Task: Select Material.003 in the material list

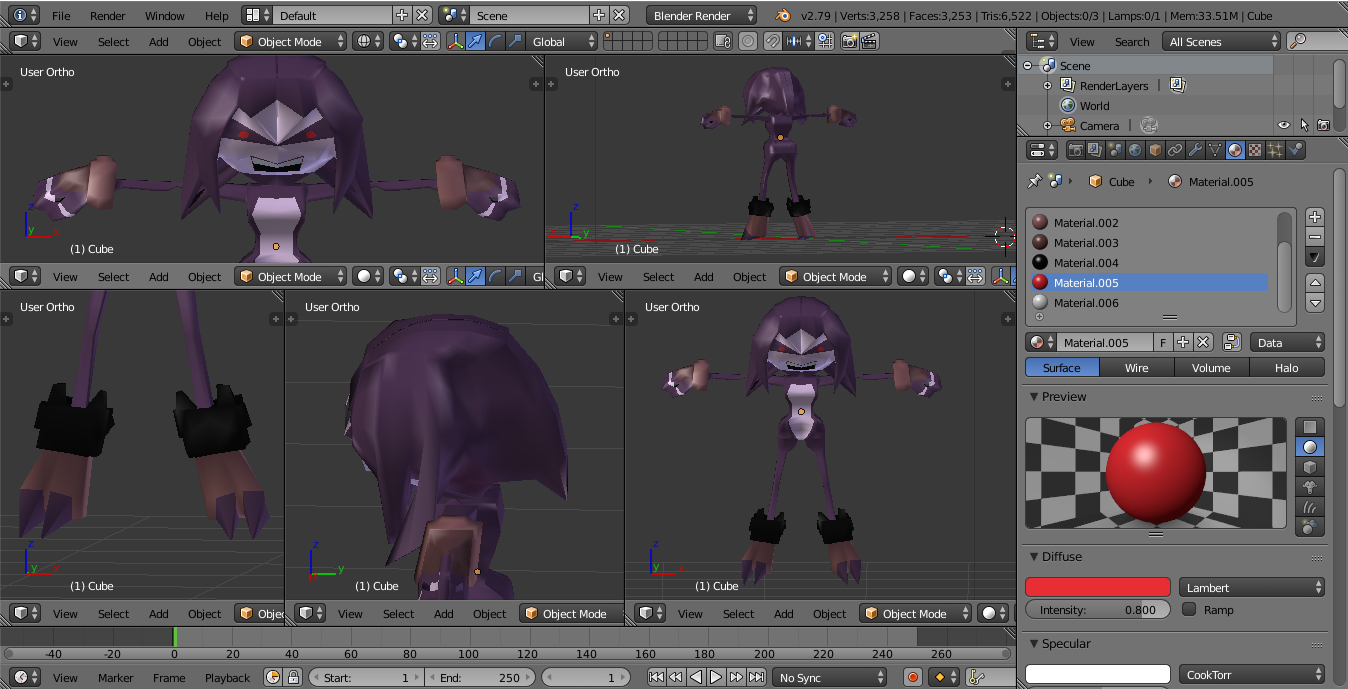Action: point(1085,243)
